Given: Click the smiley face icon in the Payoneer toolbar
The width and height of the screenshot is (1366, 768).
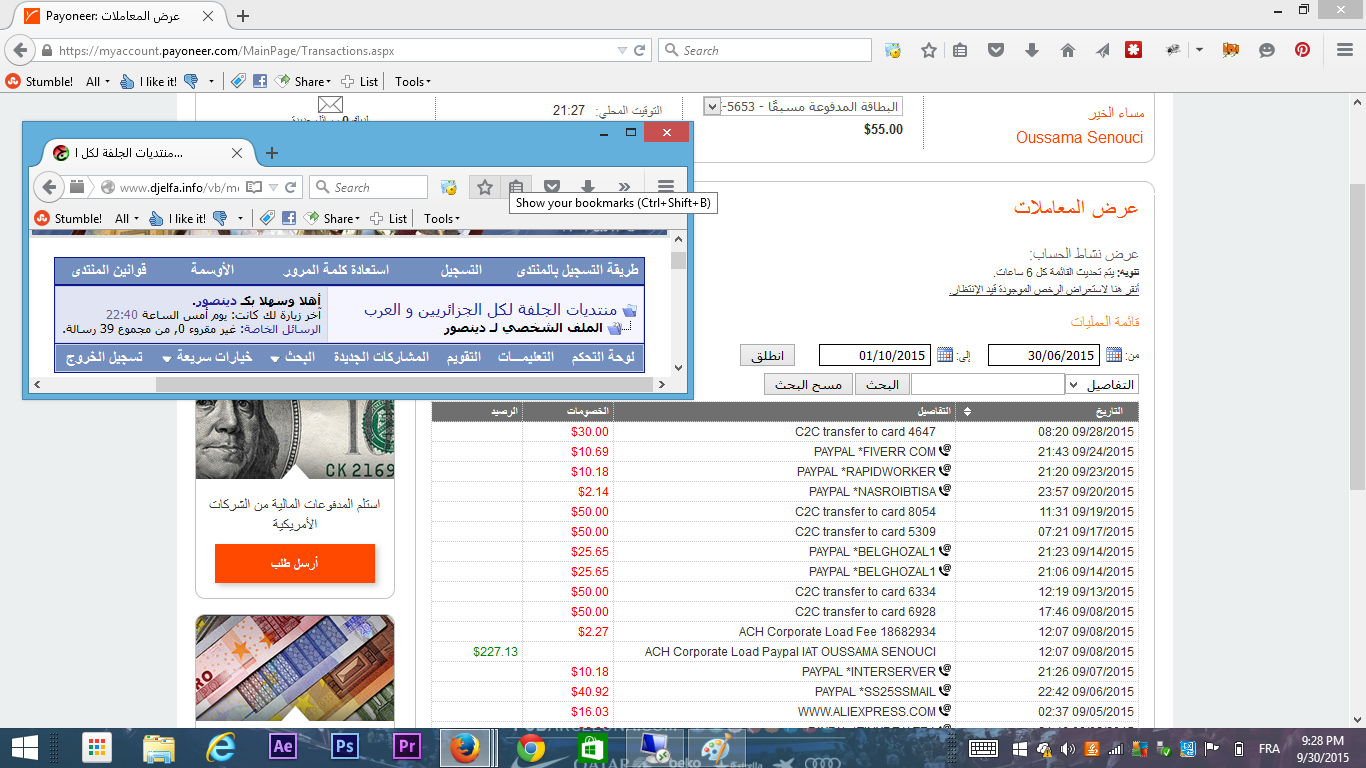Looking at the screenshot, I should [x=1267, y=50].
